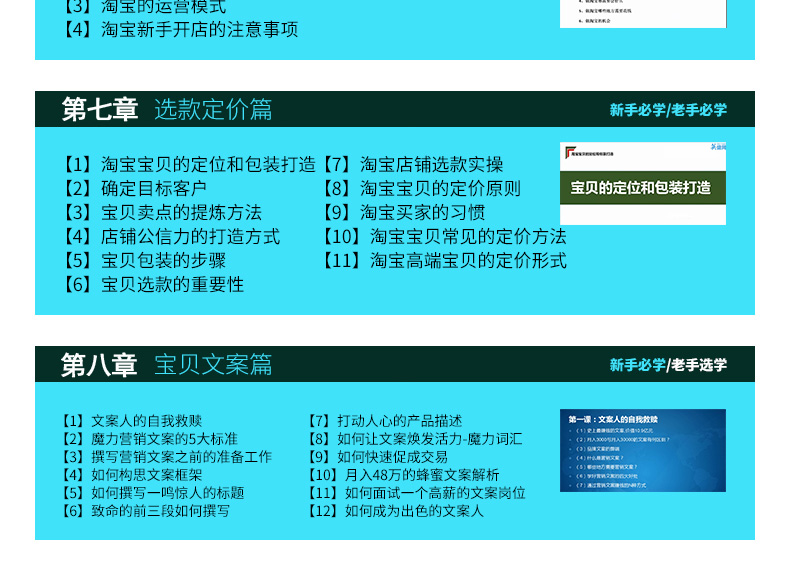Click 新手必学/老手选学 label in chapter eight header

[668, 365]
